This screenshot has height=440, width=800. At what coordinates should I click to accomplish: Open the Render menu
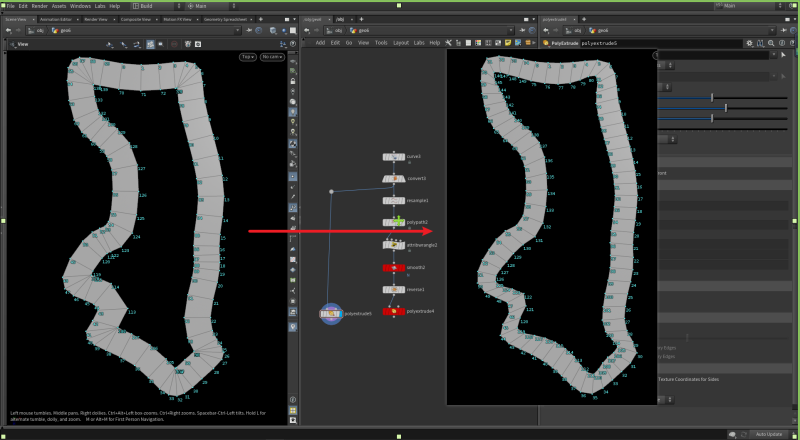[39, 6]
